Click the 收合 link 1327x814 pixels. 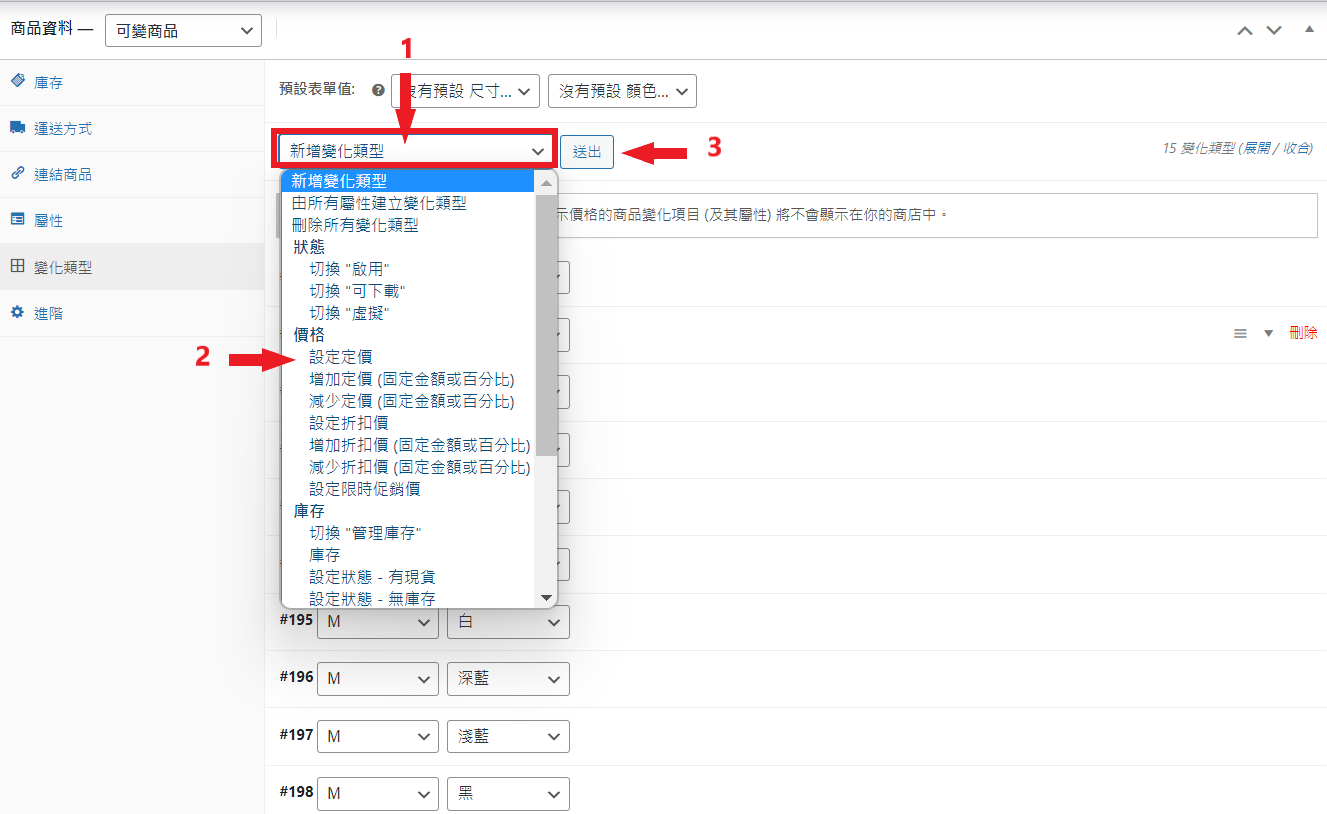pyautogui.click(x=1296, y=148)
